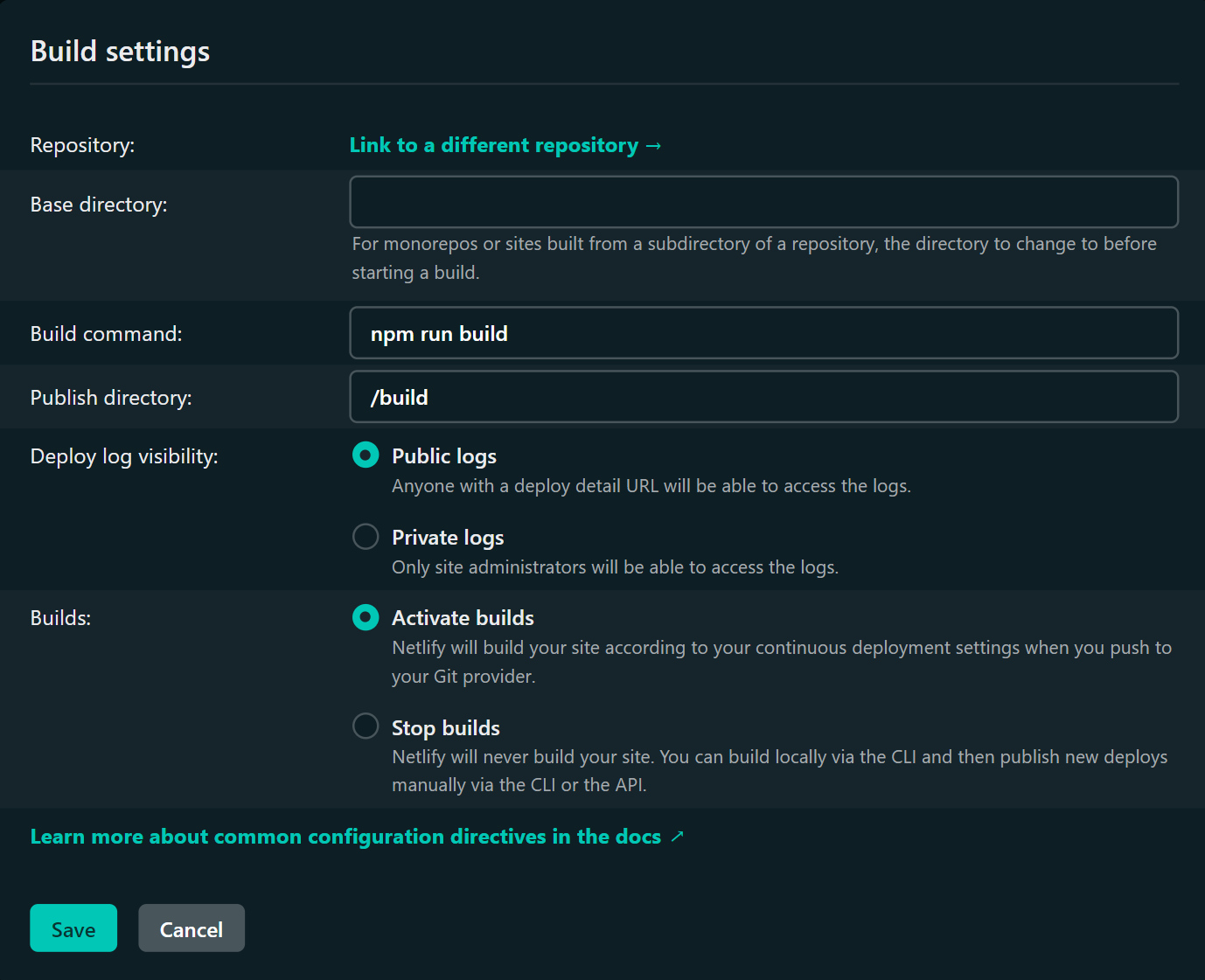This screenshot has width=1205, height=980.
Task: Click the 'Build settings' heading
Action: click(121, 52)
